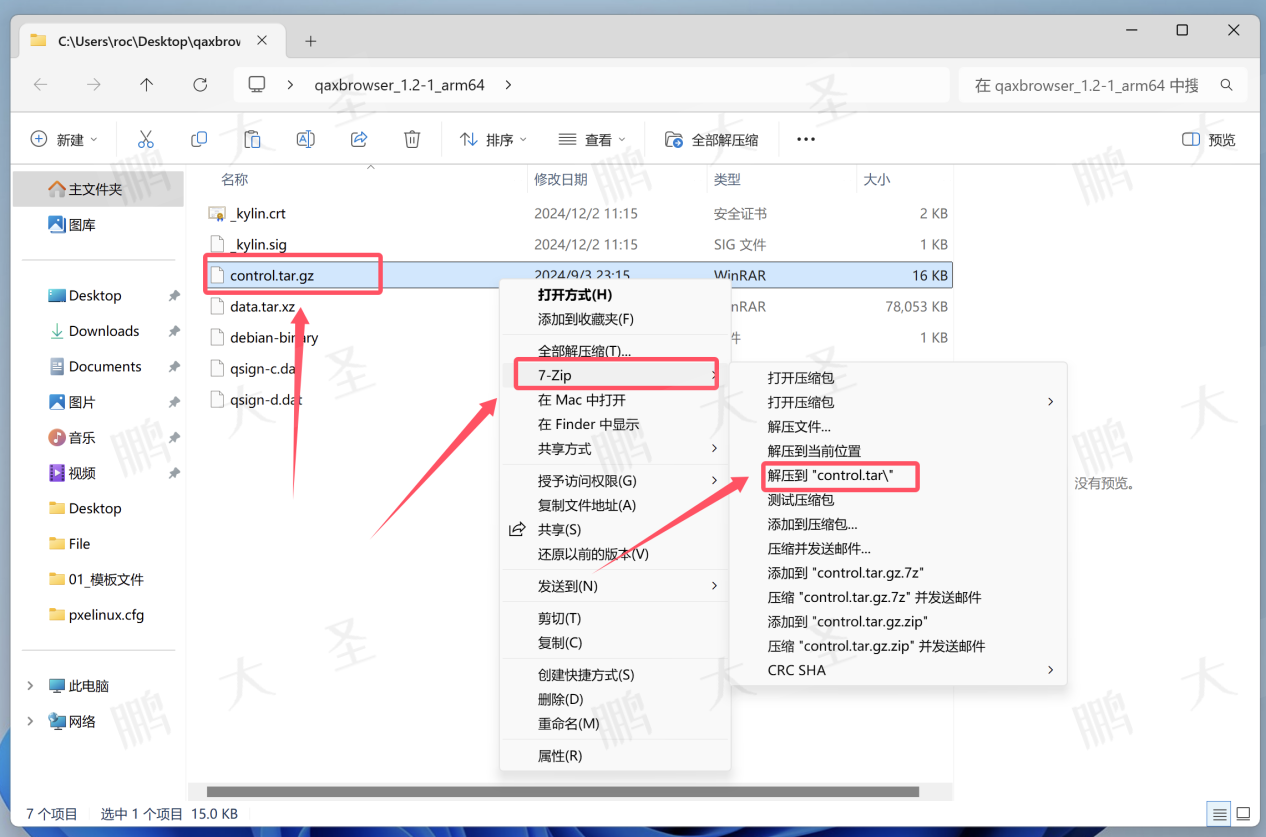The width and height of the screenshot is (1266, 837).
Task: Click the Share icon in toolbar
Action: [x=359, y=140]
